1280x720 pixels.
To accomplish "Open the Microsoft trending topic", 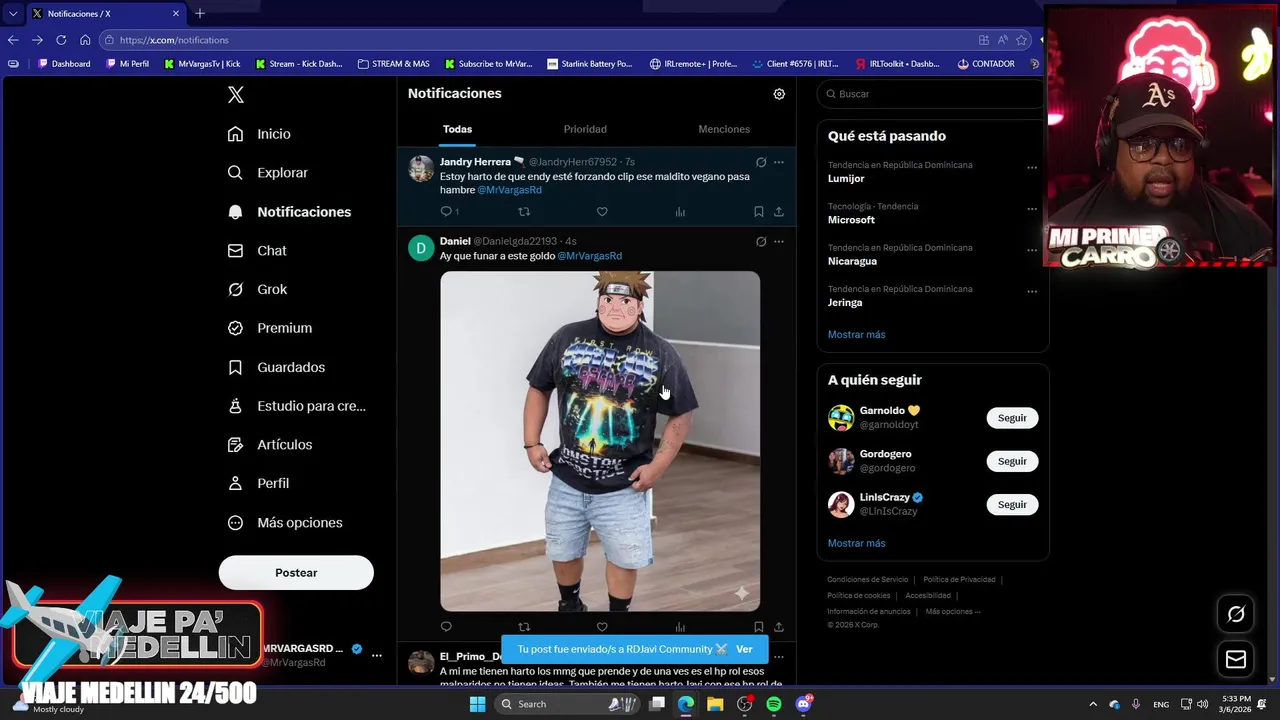I will tap(851, 220).
